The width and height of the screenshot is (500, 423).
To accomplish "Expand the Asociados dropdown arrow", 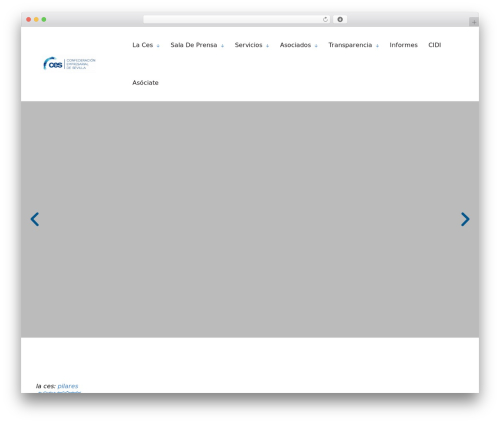I will click(316, 46).
